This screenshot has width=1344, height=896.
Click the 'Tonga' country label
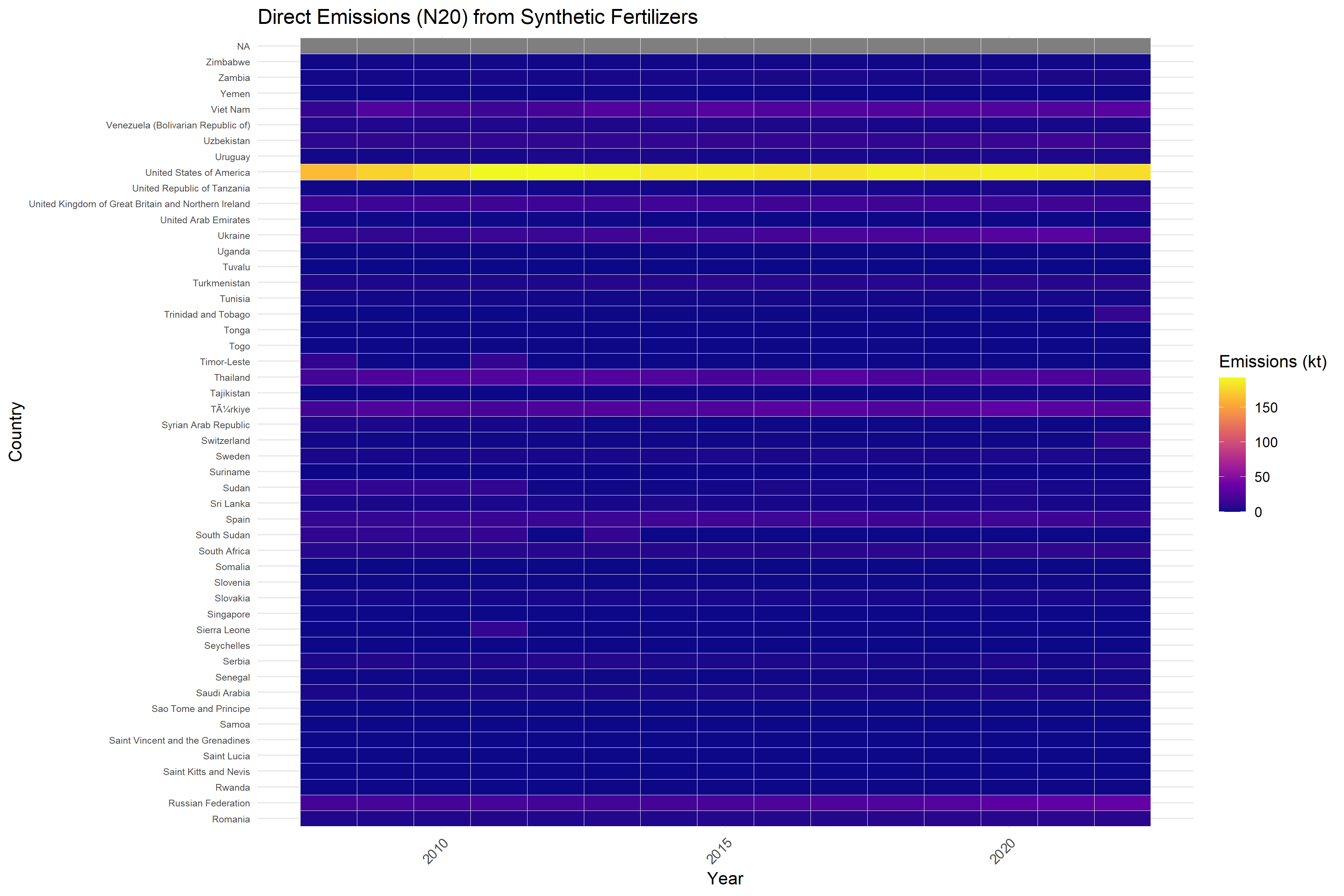coord(237,330)
